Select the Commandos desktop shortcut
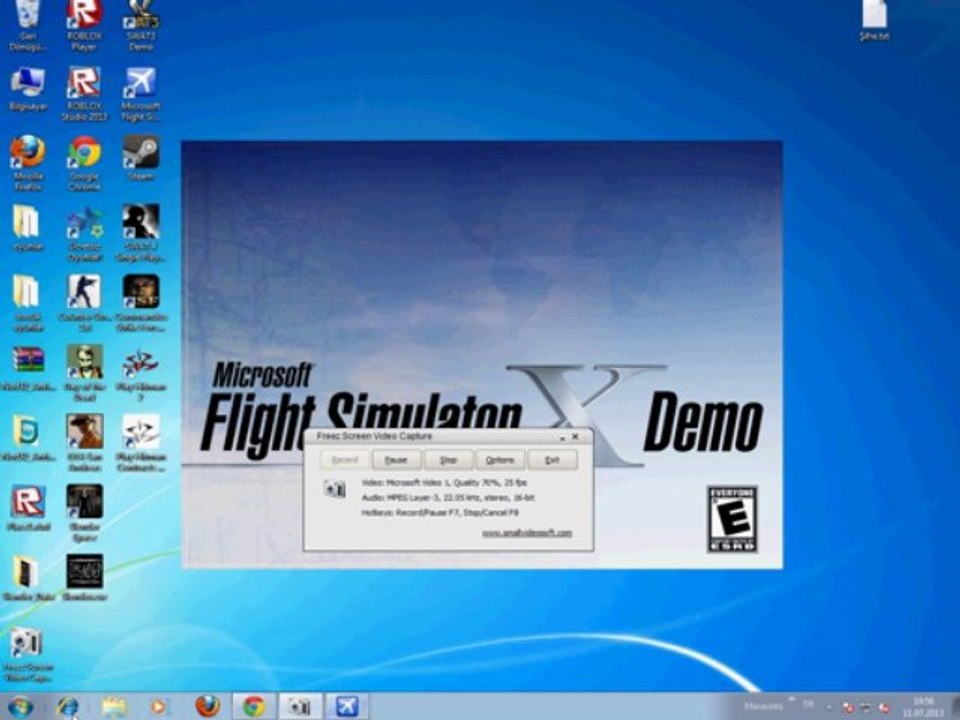Image resolution: width=960 pixels, height=720 pixels. click(141, 303)
